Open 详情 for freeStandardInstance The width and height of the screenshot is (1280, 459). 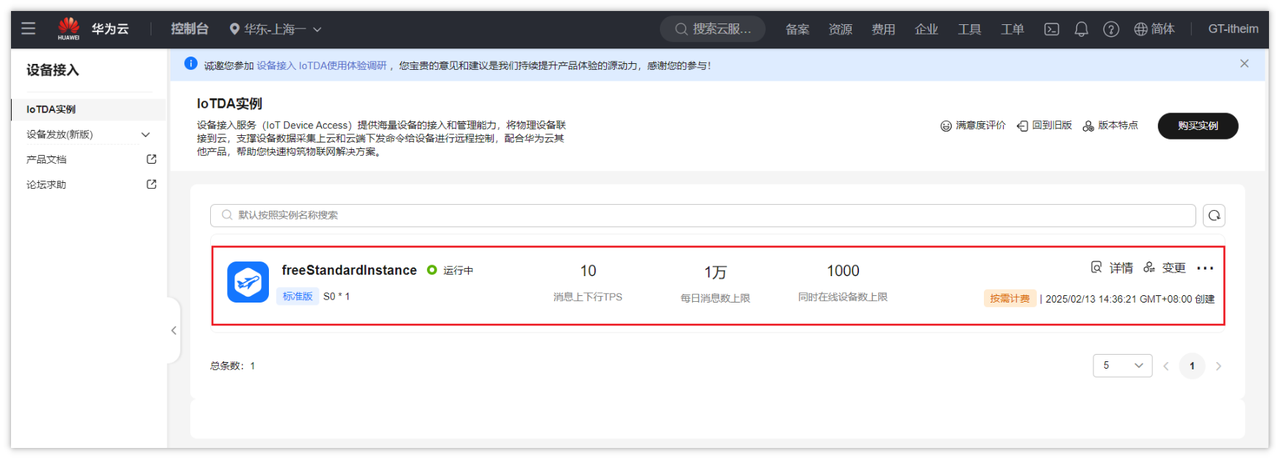[x=1112, y=268]
